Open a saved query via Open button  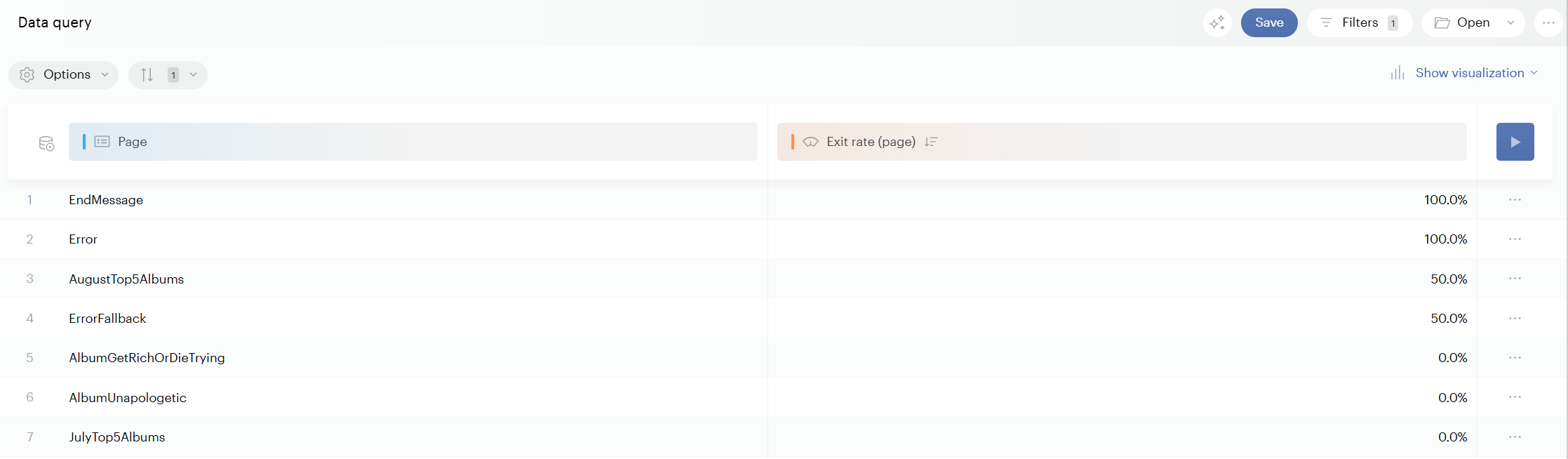1462,22
